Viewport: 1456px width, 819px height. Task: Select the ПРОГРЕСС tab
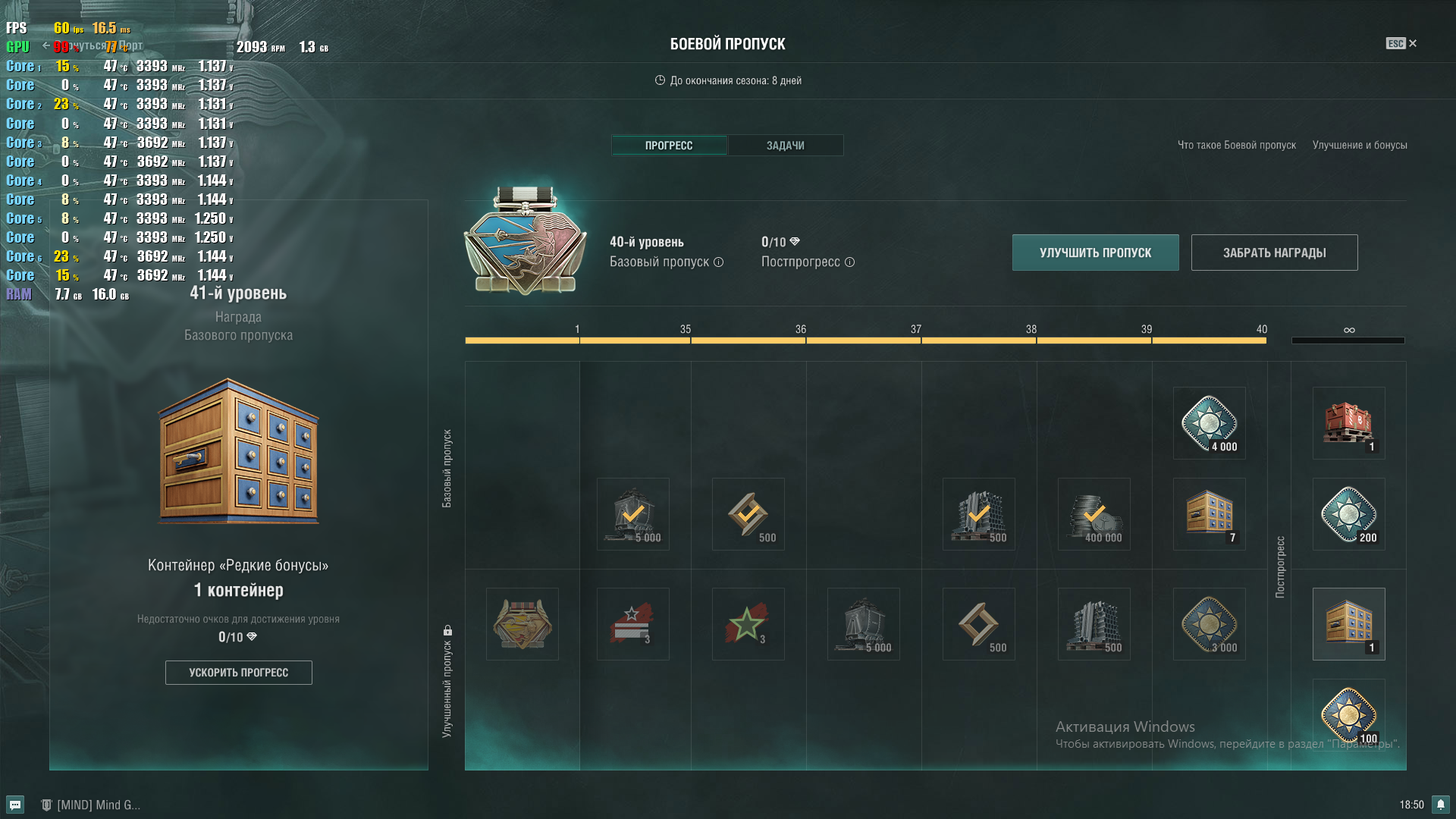point(669,146)
